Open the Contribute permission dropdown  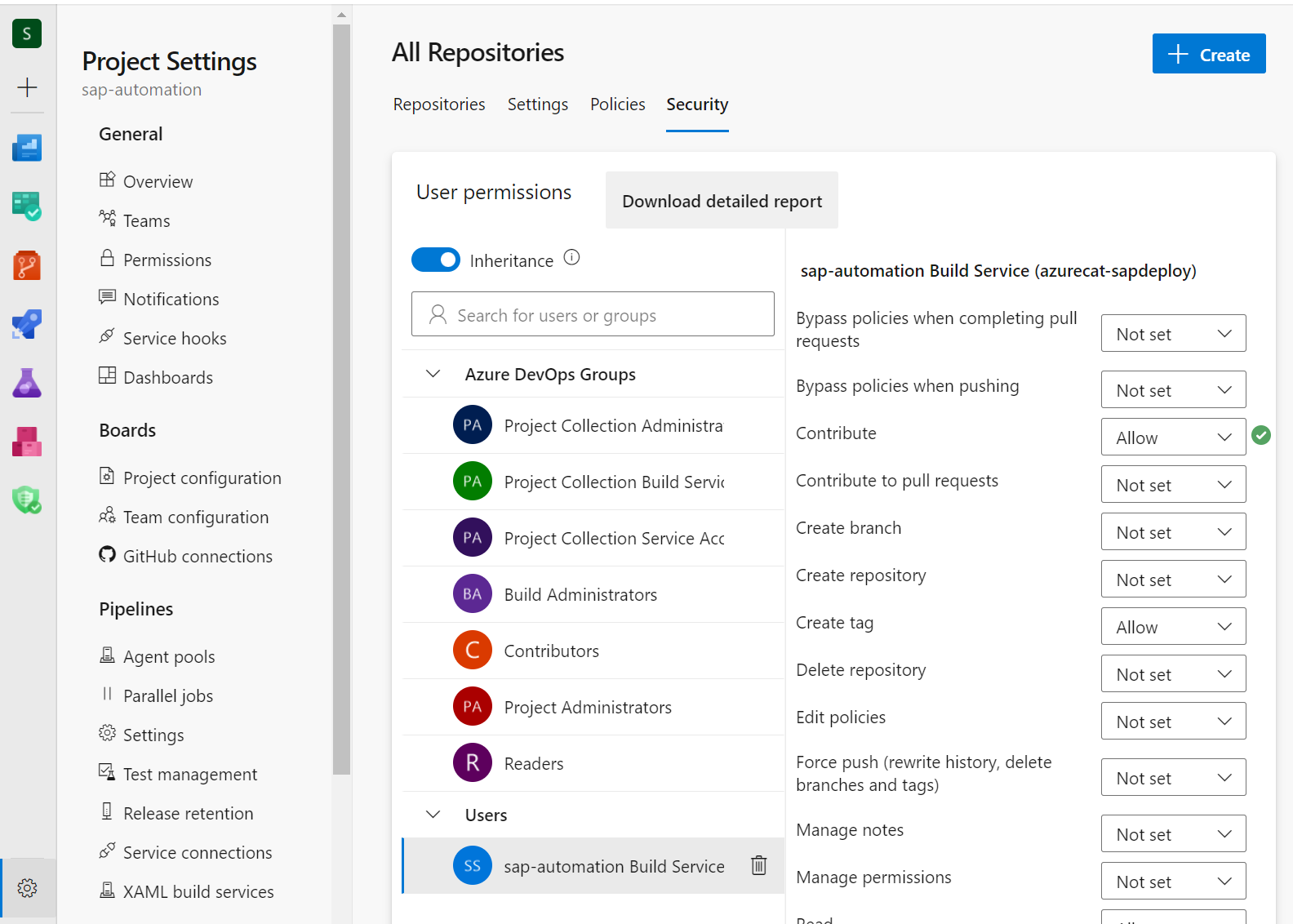1172,438
